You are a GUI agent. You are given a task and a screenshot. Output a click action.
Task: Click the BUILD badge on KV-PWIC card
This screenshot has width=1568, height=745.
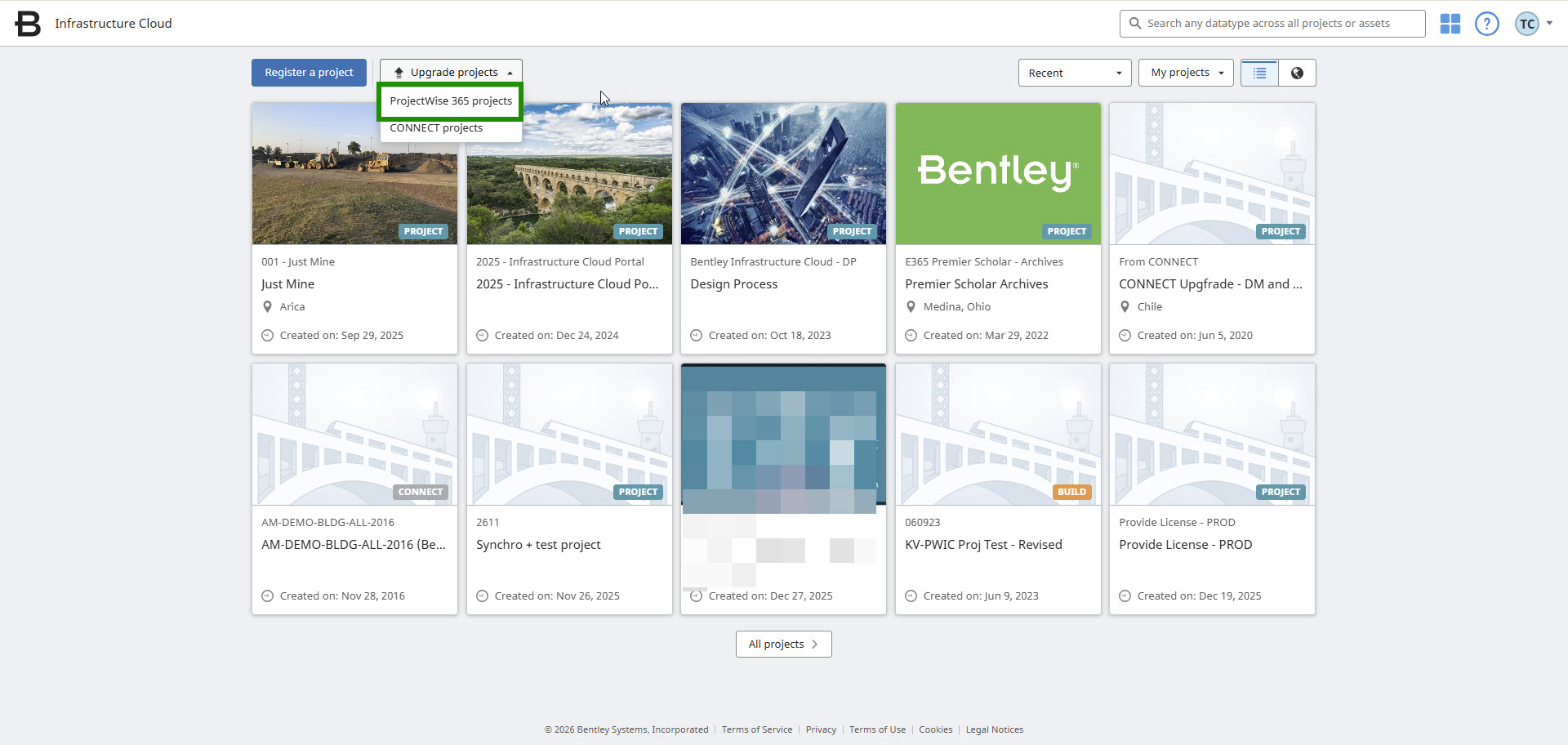pos(1071,493)
